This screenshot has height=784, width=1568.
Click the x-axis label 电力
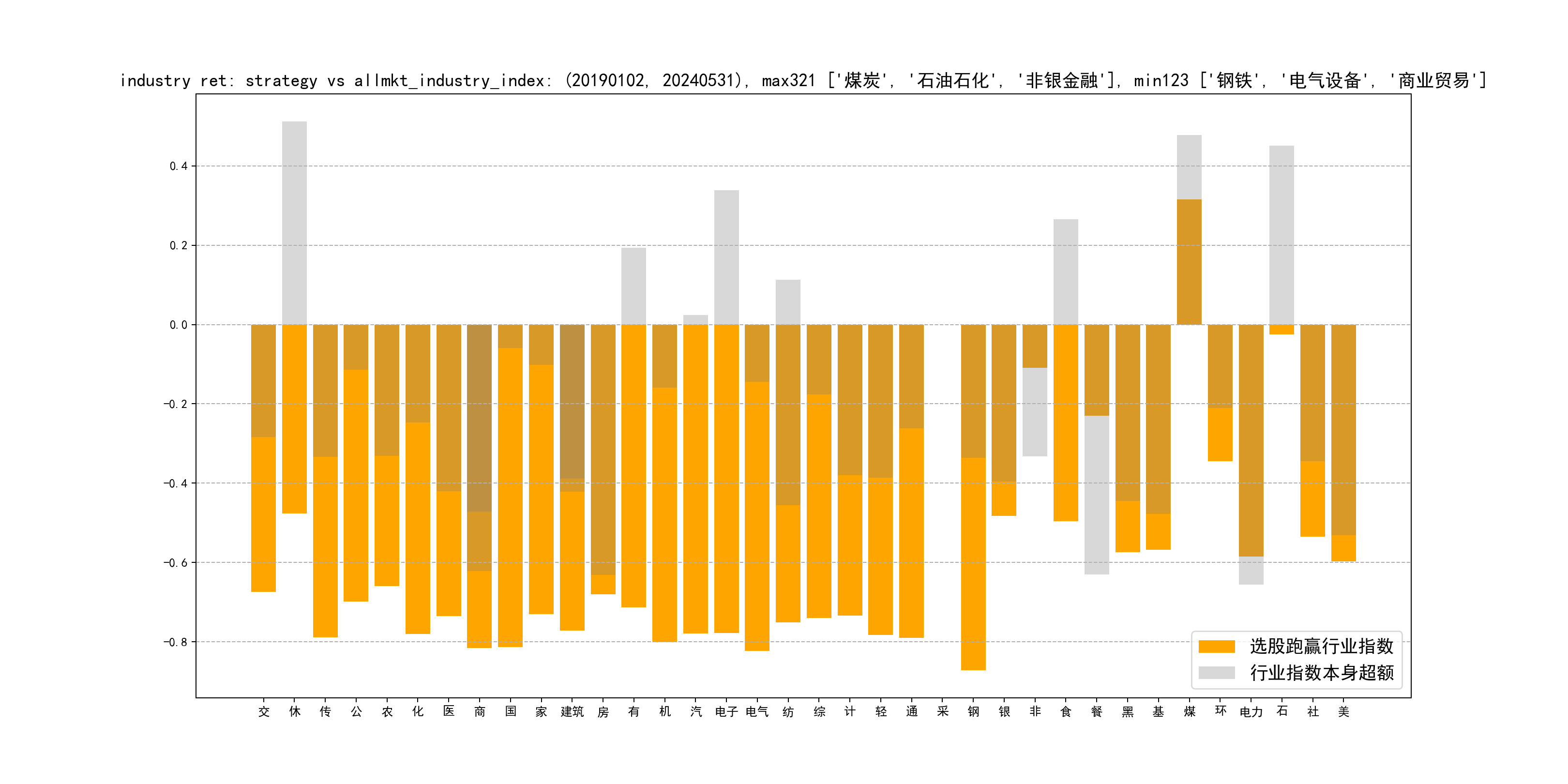1251,711
